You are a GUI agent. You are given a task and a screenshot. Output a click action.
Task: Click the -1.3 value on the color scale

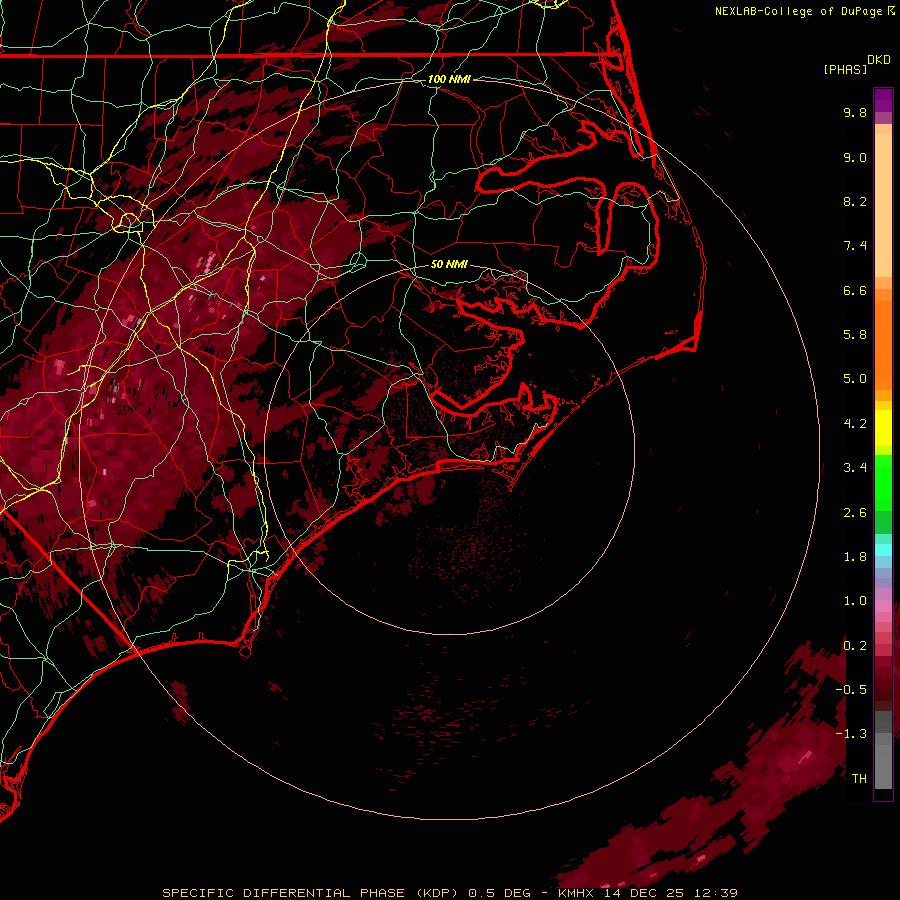851,734
